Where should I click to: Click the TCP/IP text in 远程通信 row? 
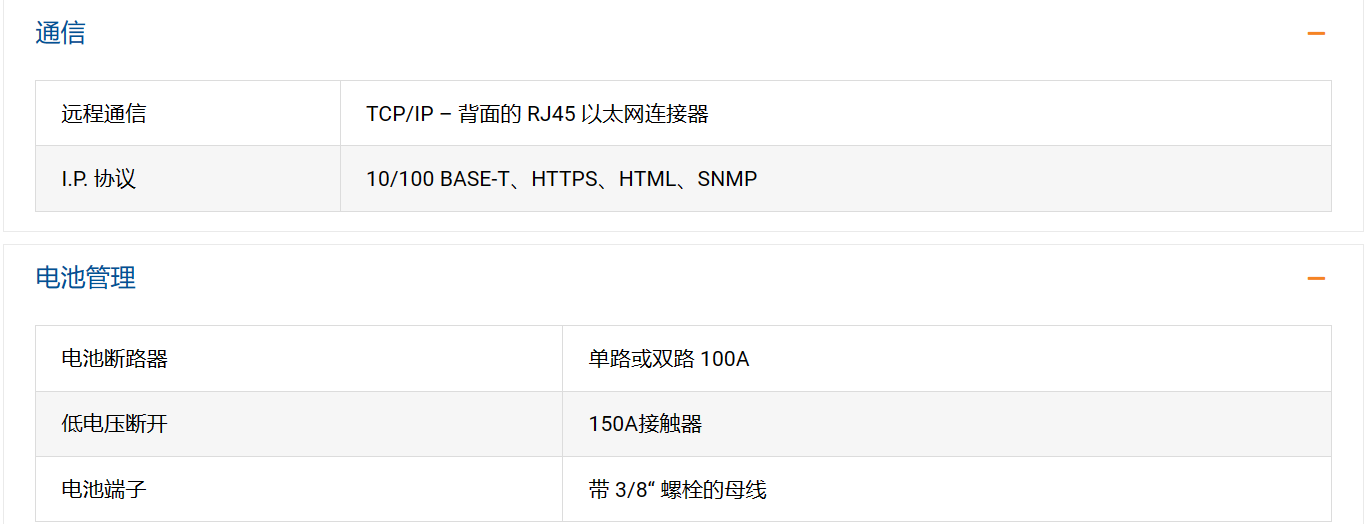[x=399, y=114]
